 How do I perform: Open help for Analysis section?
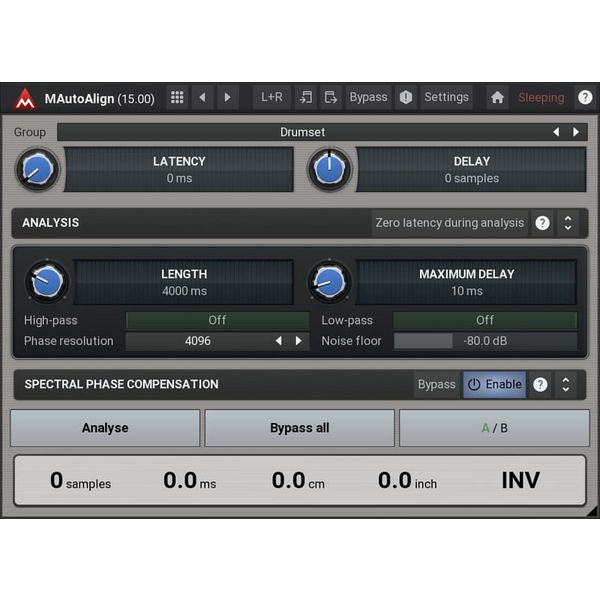pos(542,223)
